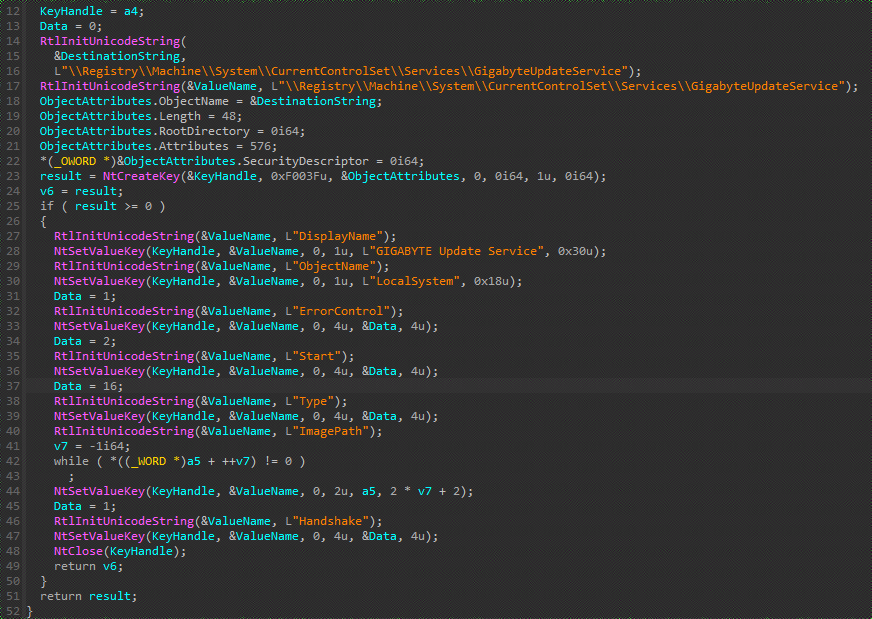Select SecurityDescriptor field on line 22
Image resolution: width=872 pixels, height=619 pixels.
305,162
